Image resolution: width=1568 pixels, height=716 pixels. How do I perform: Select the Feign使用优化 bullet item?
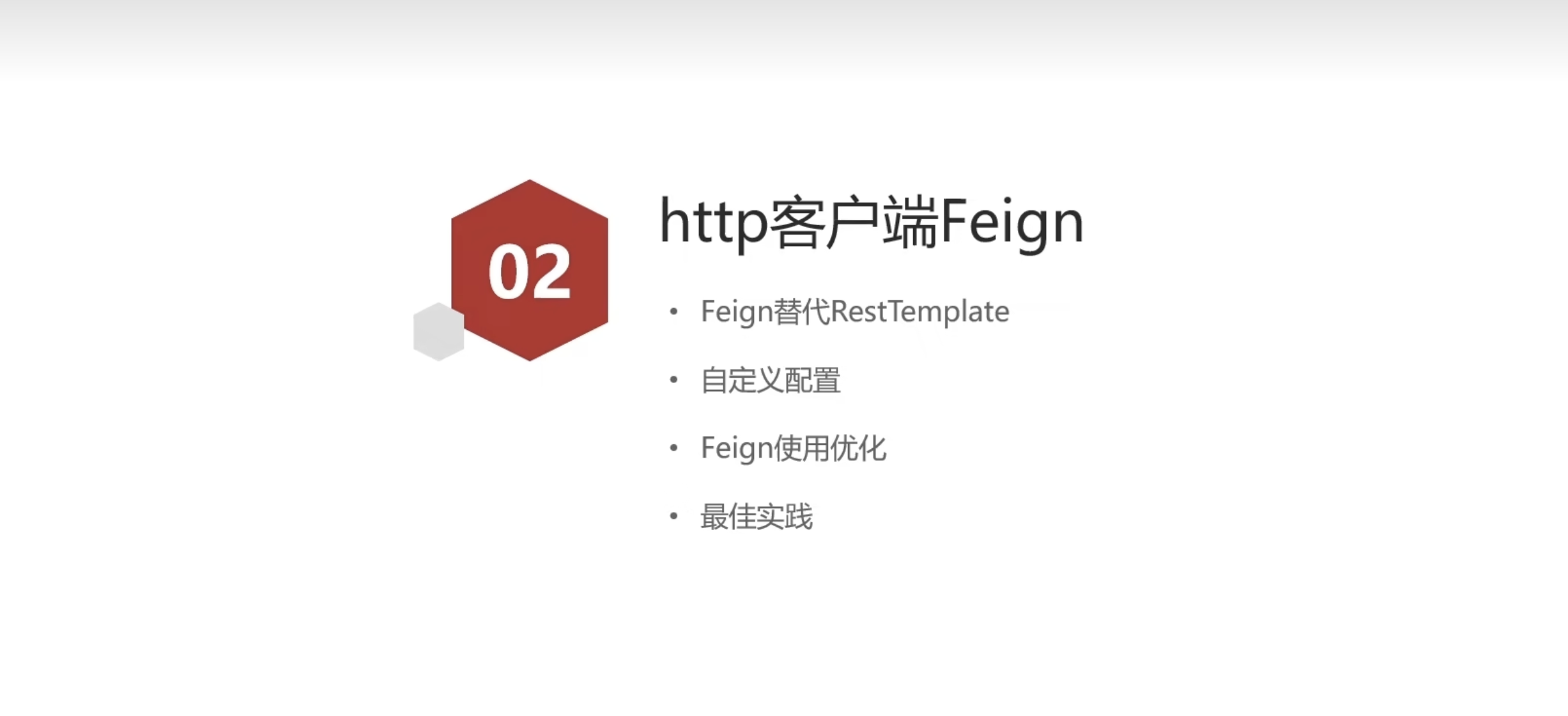pos(793,448)
